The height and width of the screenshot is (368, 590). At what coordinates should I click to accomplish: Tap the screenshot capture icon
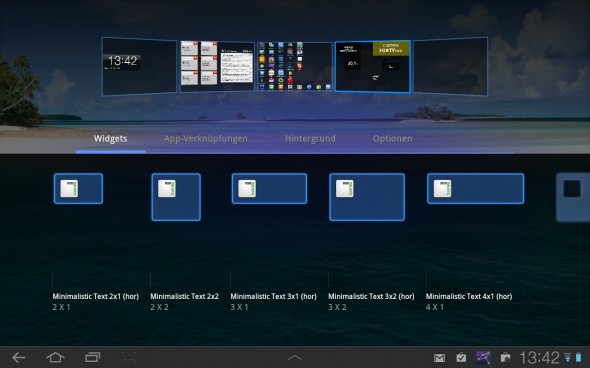tap(129, 357)
